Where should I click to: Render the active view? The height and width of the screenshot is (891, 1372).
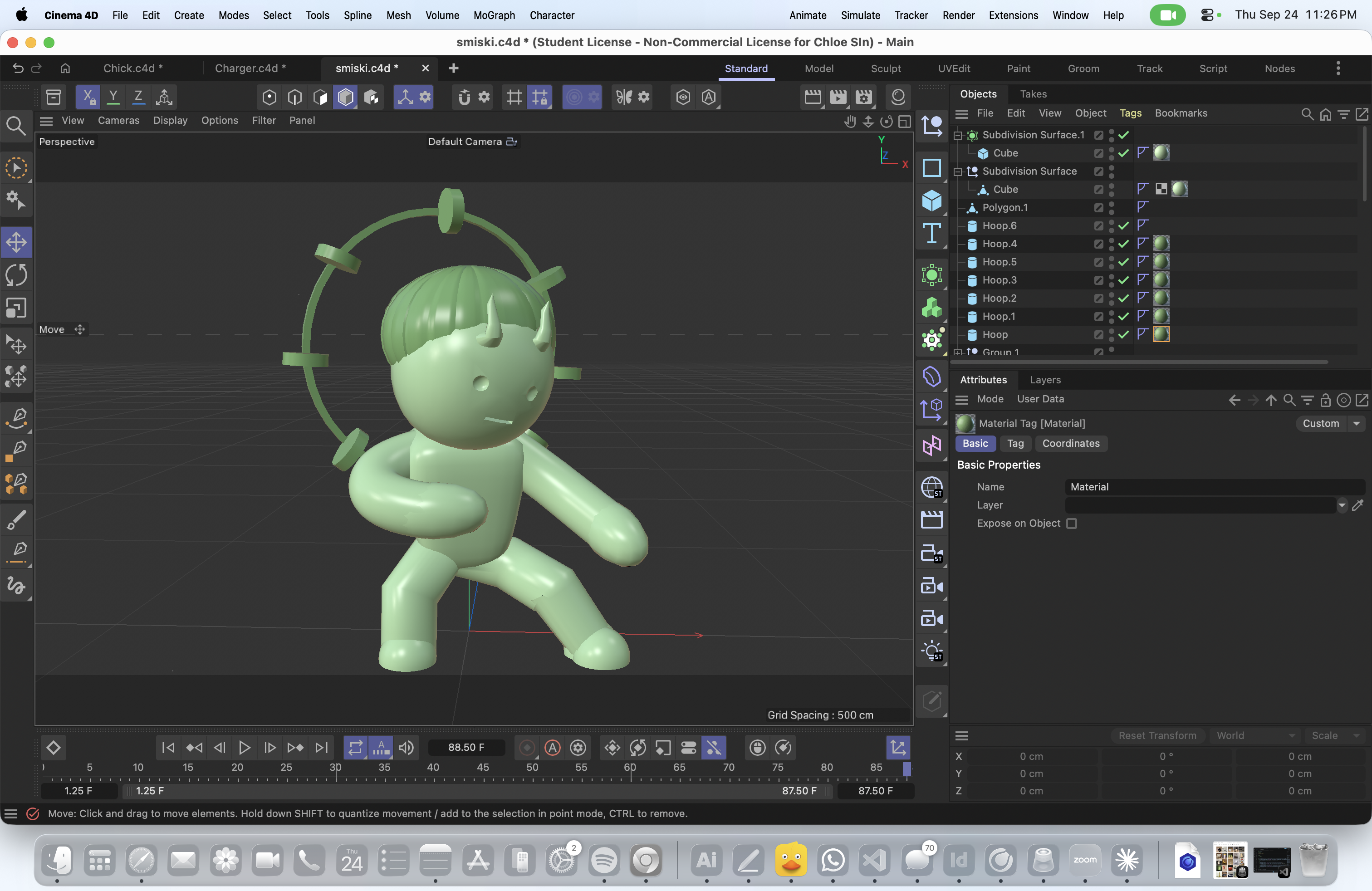coord(813,97)
